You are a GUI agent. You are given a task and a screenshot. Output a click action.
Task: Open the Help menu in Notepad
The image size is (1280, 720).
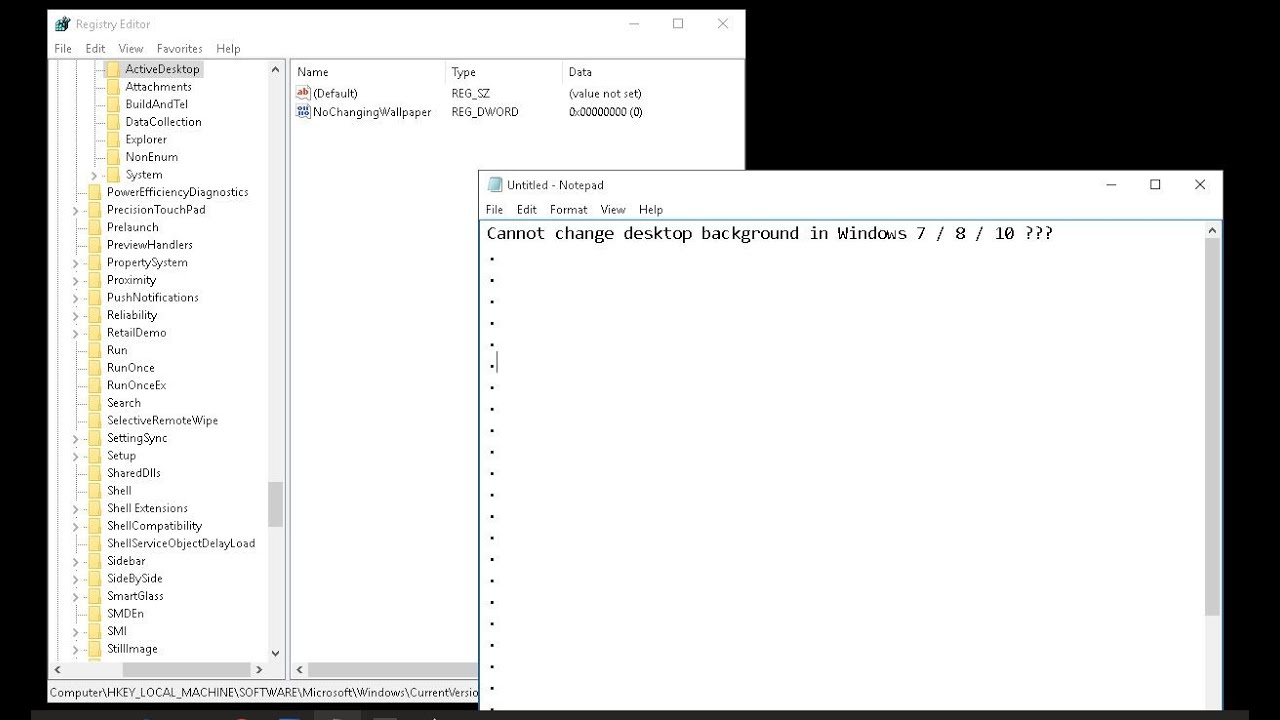point(651,209)
